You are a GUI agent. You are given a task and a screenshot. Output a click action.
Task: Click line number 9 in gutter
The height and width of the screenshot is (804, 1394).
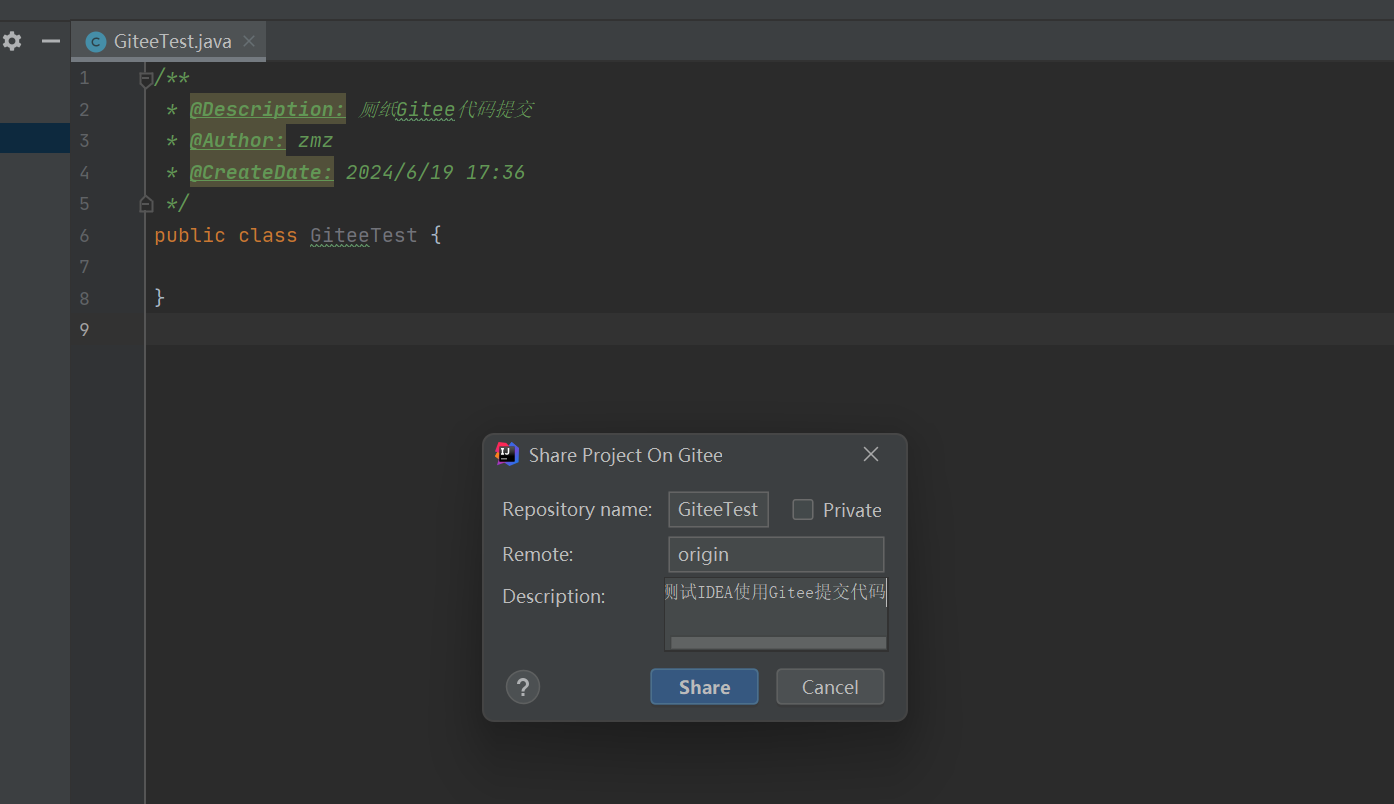tap(84, 329)
